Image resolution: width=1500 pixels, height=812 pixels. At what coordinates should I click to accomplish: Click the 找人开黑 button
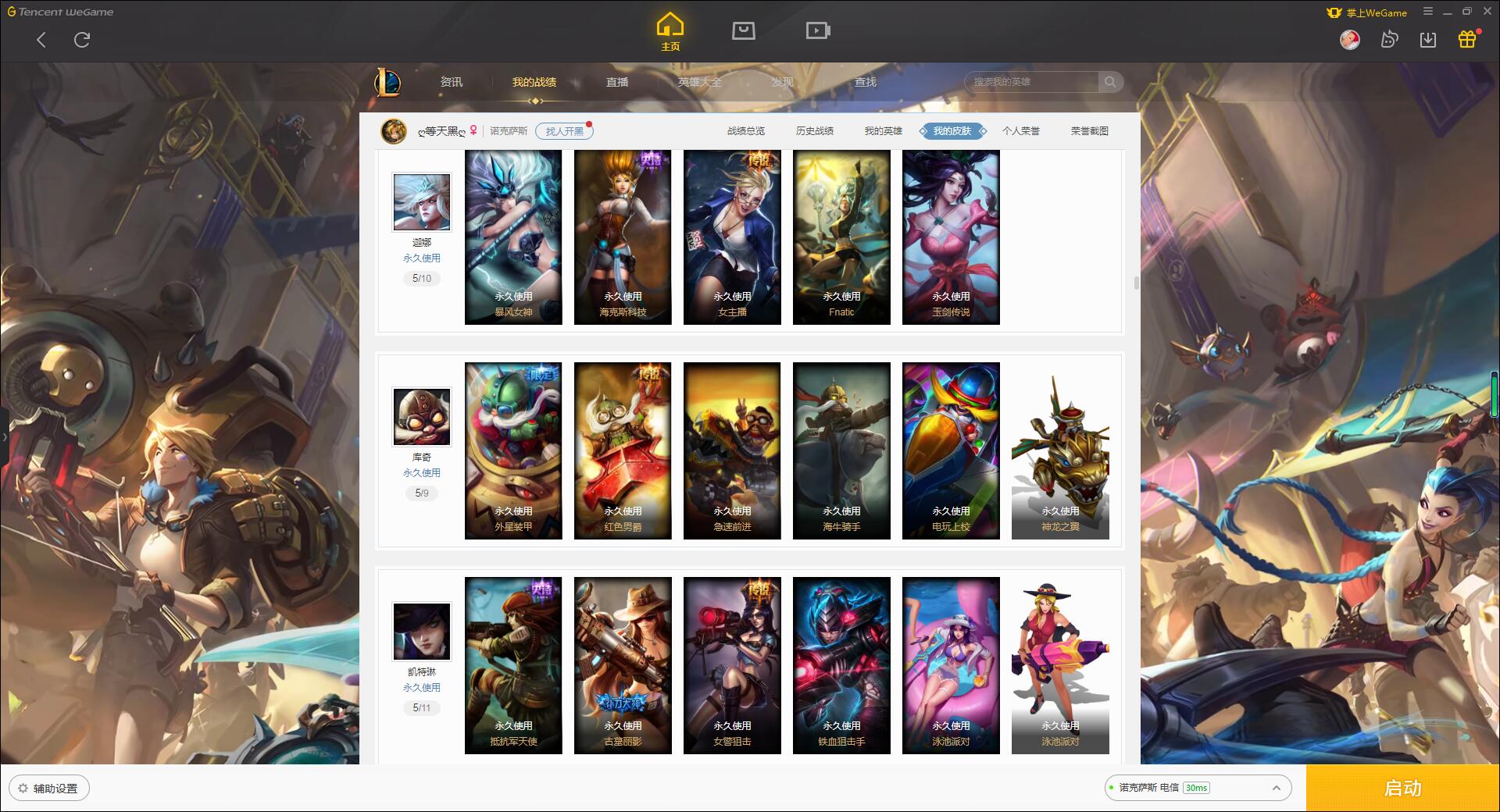coord(564,131)
